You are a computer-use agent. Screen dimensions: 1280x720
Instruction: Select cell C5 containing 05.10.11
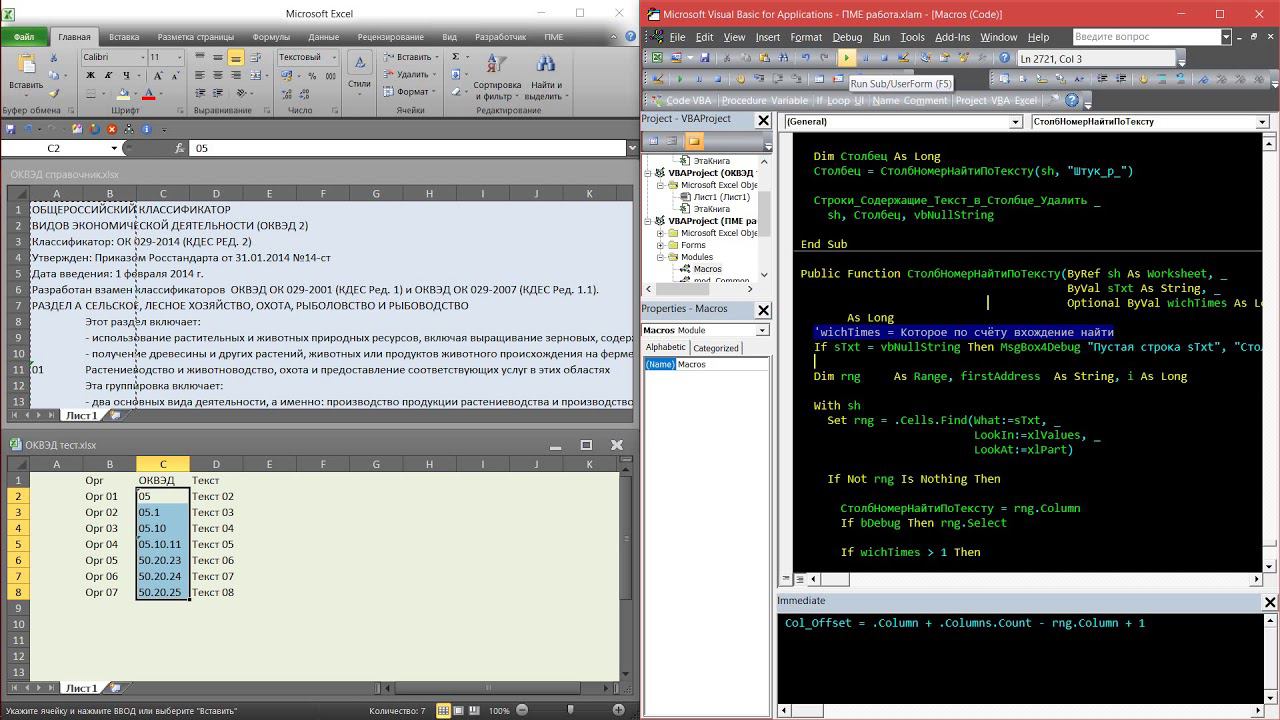click(162, 544)
